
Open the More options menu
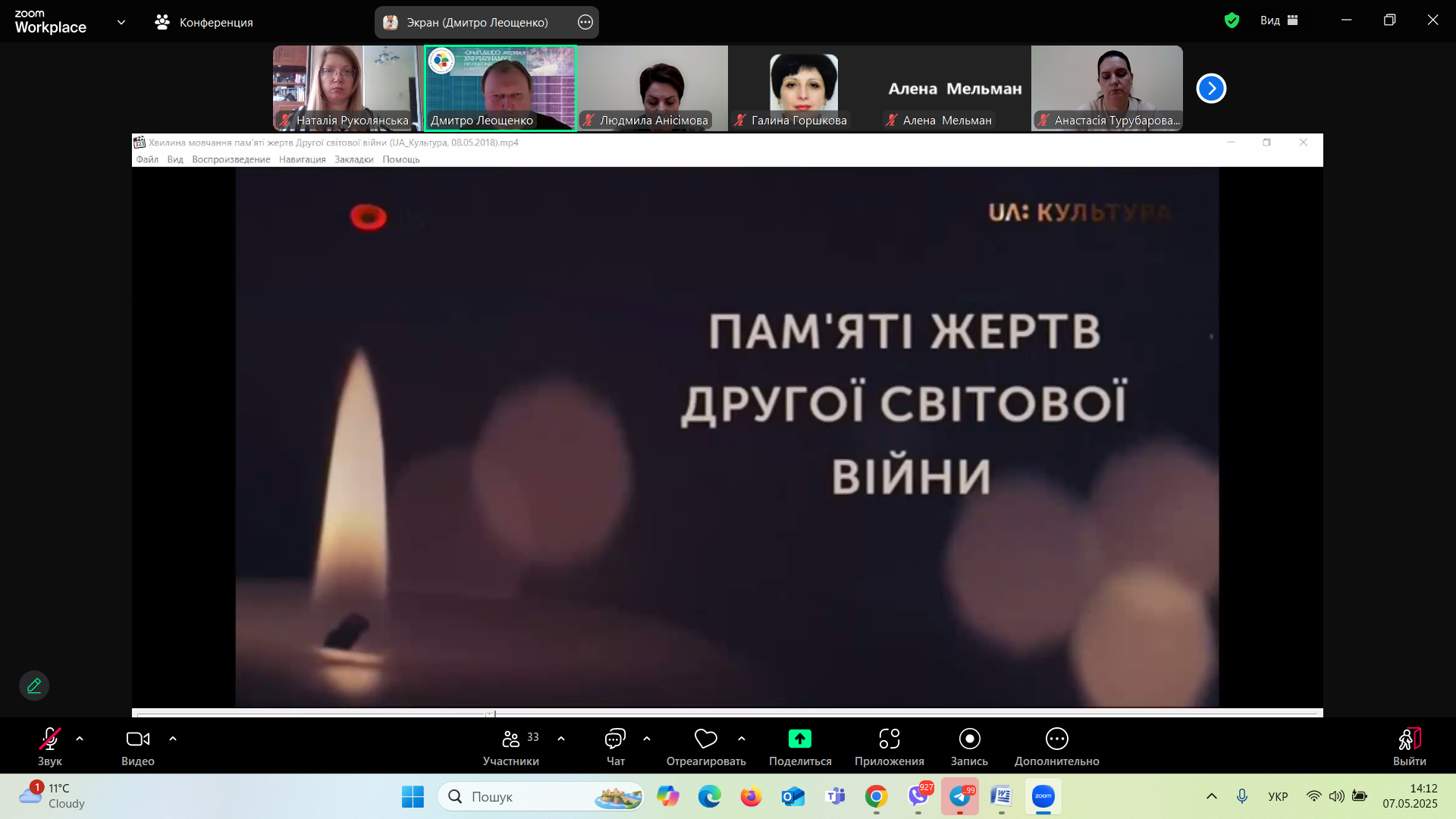click(x=1056, y=739)
